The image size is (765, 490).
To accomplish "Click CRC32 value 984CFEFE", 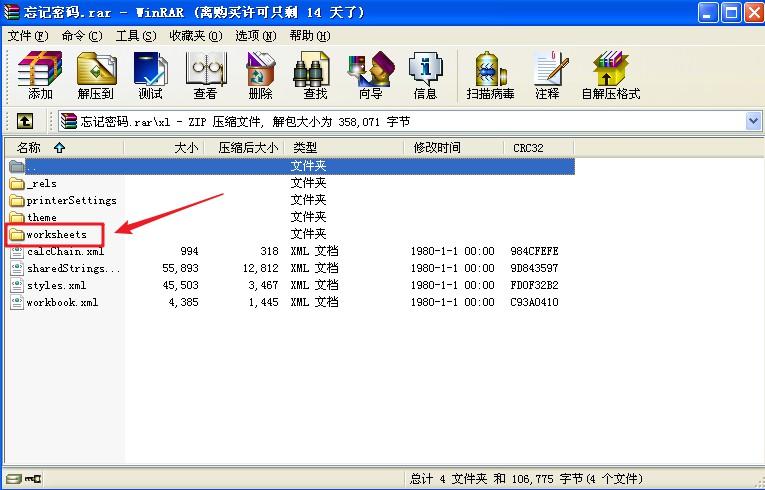I will click(x=534, y=251).
